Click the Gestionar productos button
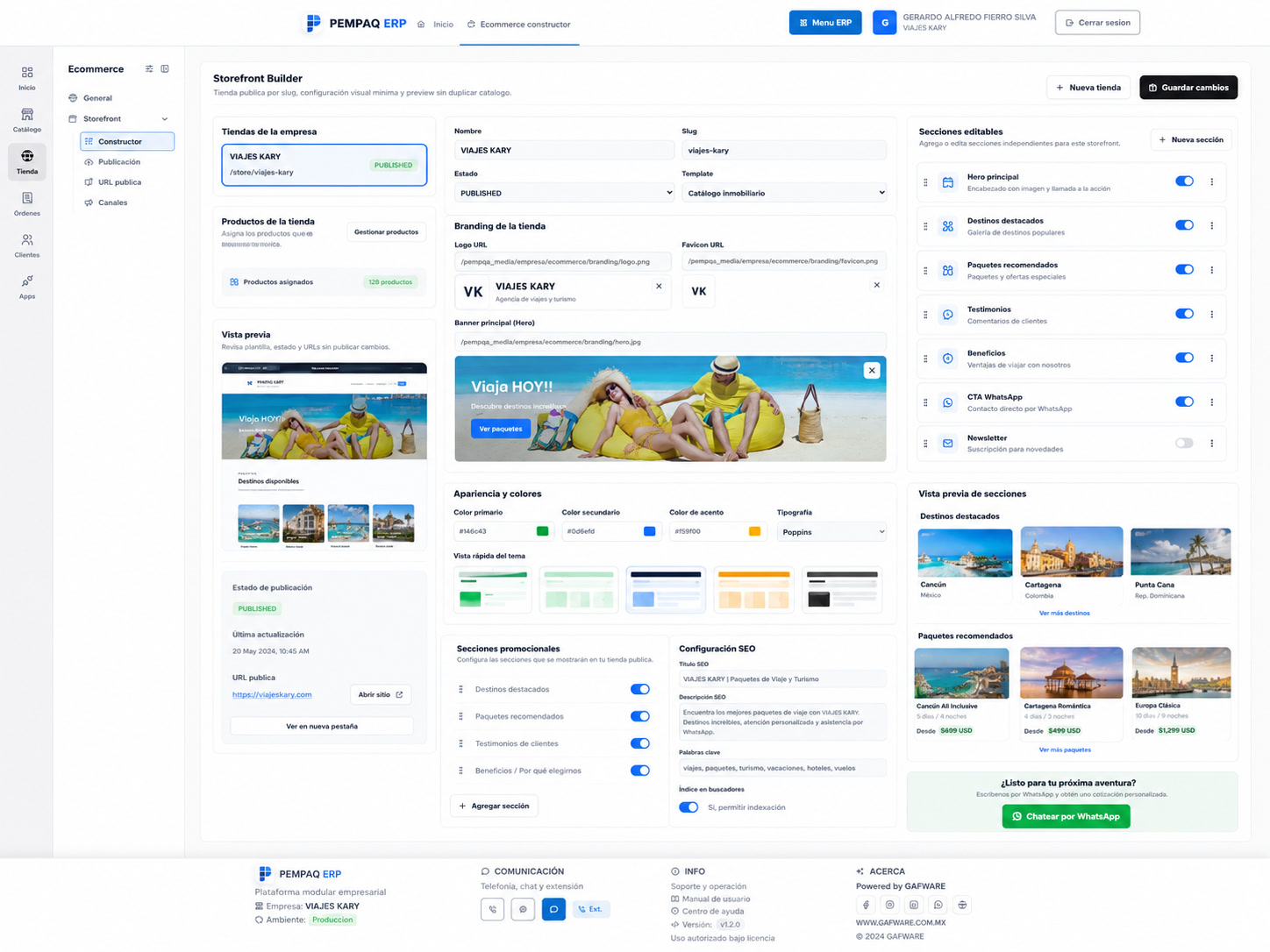Image resolution: width=1270 pixels, height=952 pixels. [386, 232]
